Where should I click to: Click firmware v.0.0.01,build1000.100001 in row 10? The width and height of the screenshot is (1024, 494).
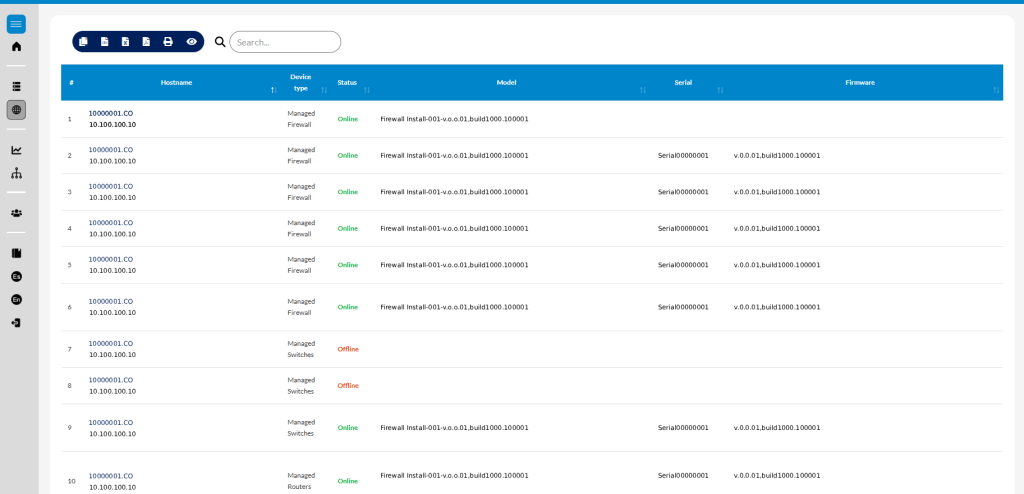(777, 476)
